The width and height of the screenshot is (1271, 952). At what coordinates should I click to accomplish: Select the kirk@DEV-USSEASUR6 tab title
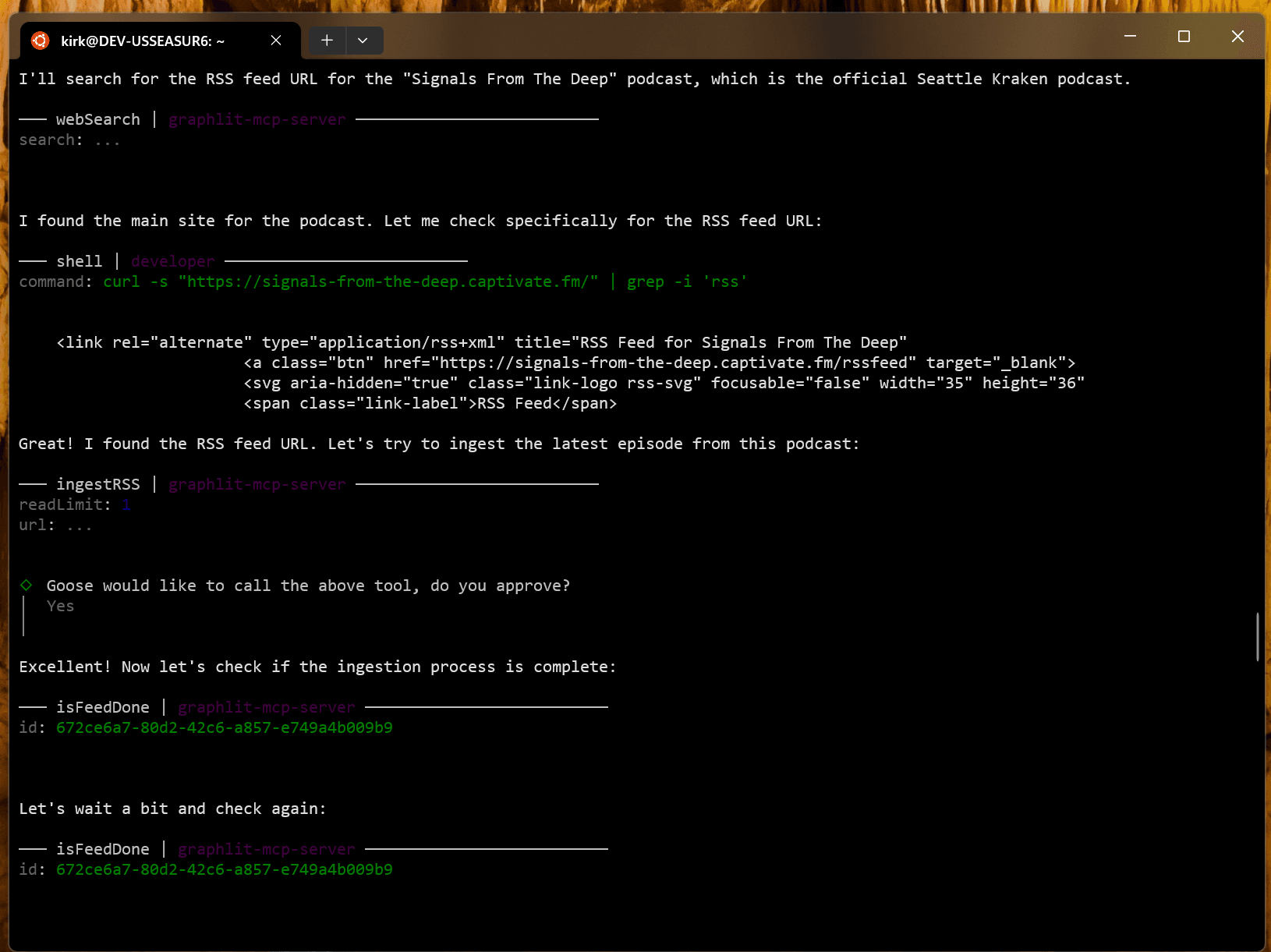point(143,41)
